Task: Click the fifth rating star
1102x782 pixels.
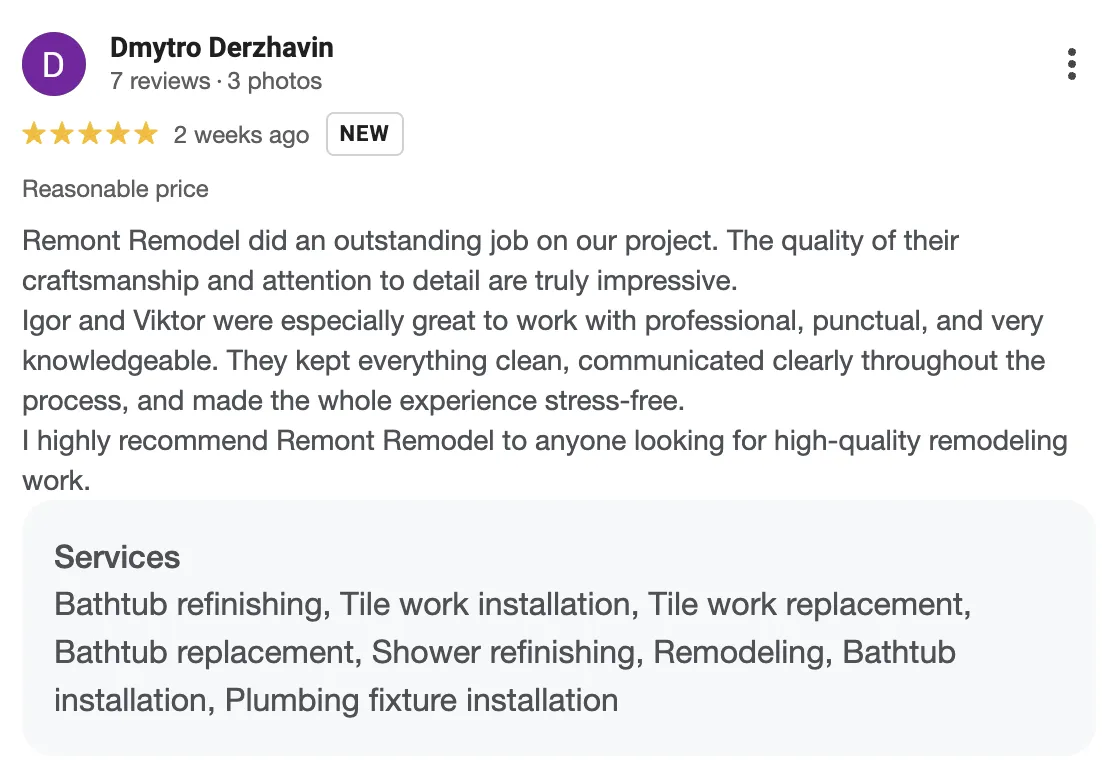Action: 146,134
